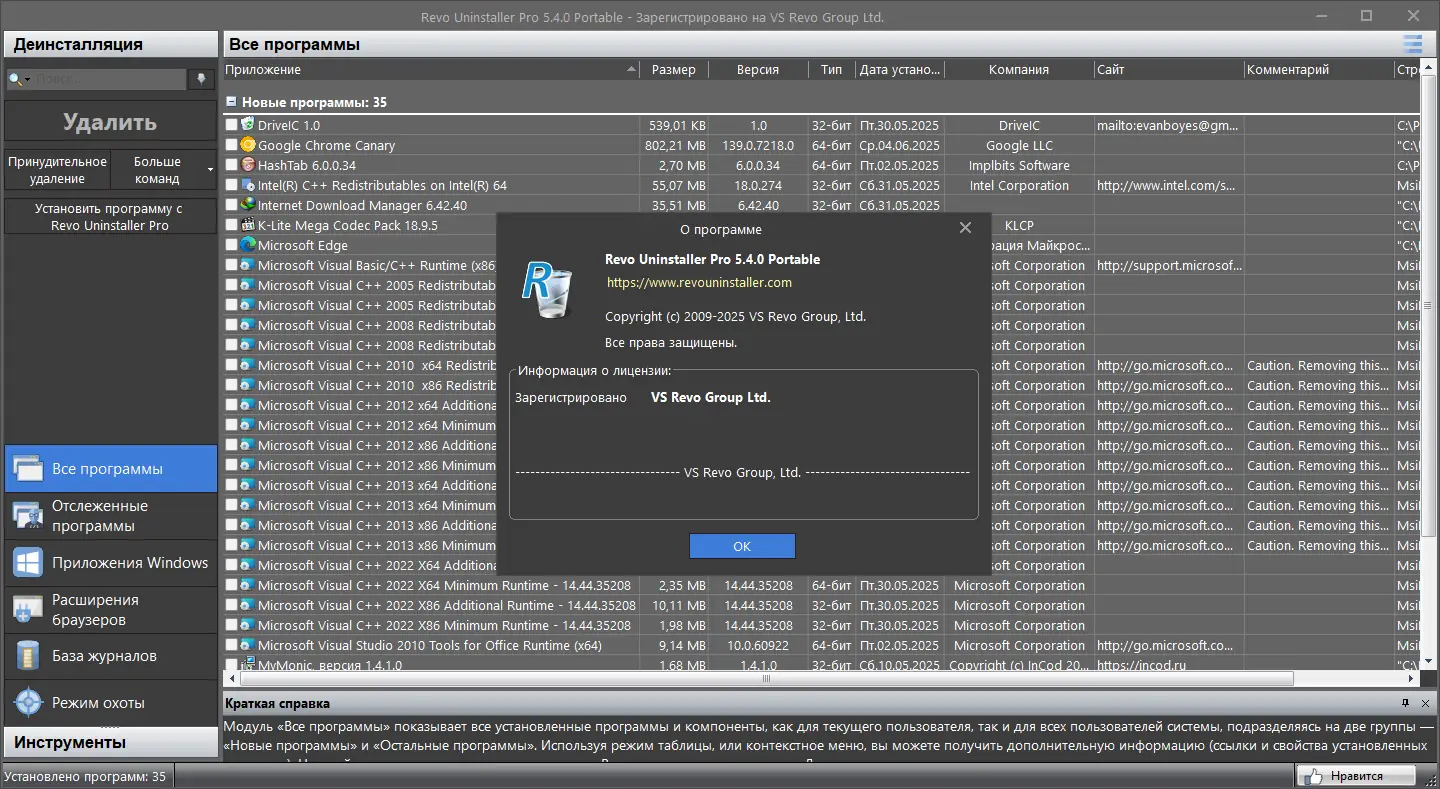Viewport: 1440px width, 789px height.
Task: Open Приложения Windows module
Action: pyautogui.click(x=110, y=563)
